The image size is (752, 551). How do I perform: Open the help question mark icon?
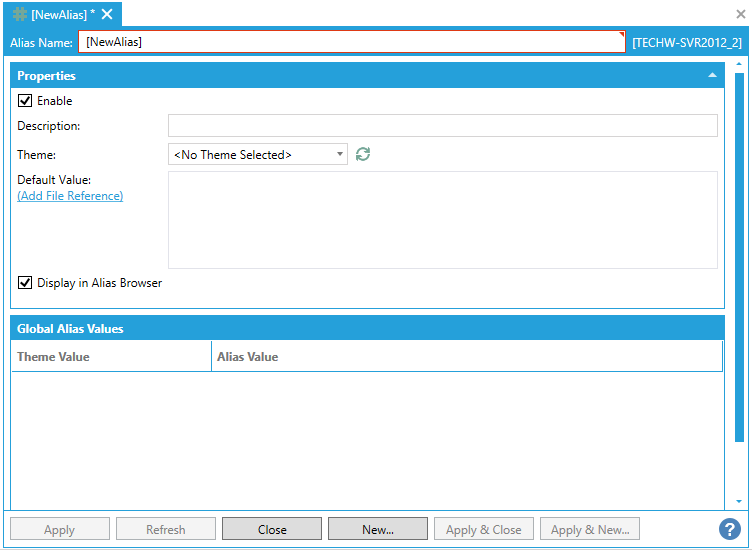(729, 529)
